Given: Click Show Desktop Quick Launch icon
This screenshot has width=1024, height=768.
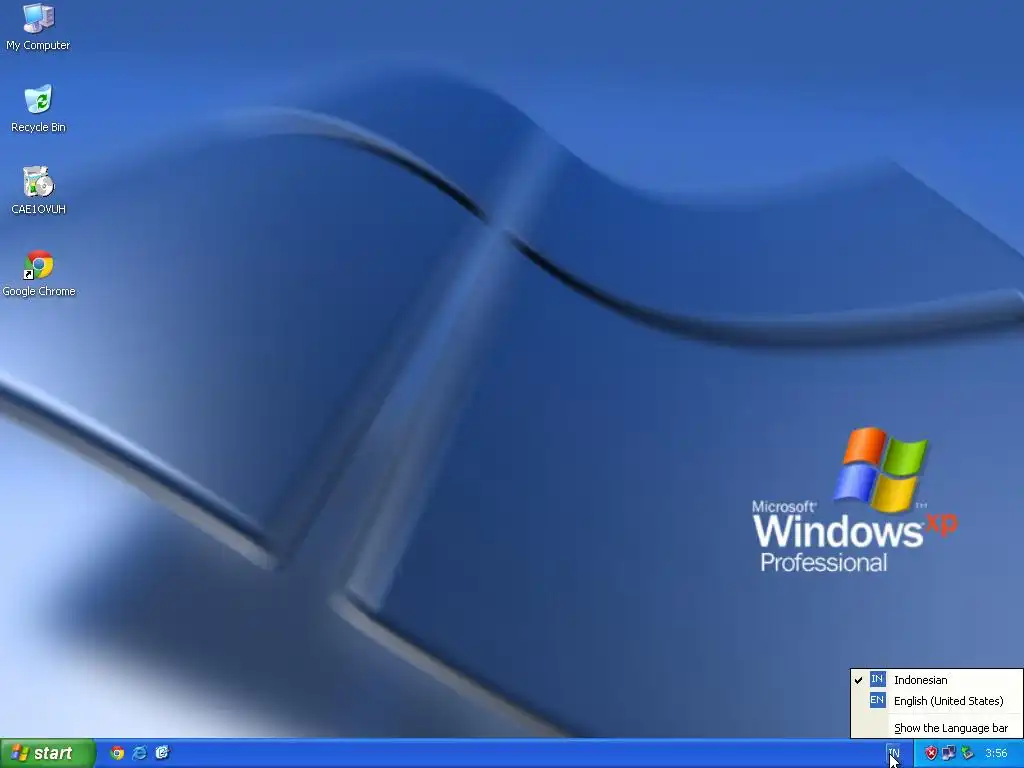Looking at the screenshot, I should point(162,753).
